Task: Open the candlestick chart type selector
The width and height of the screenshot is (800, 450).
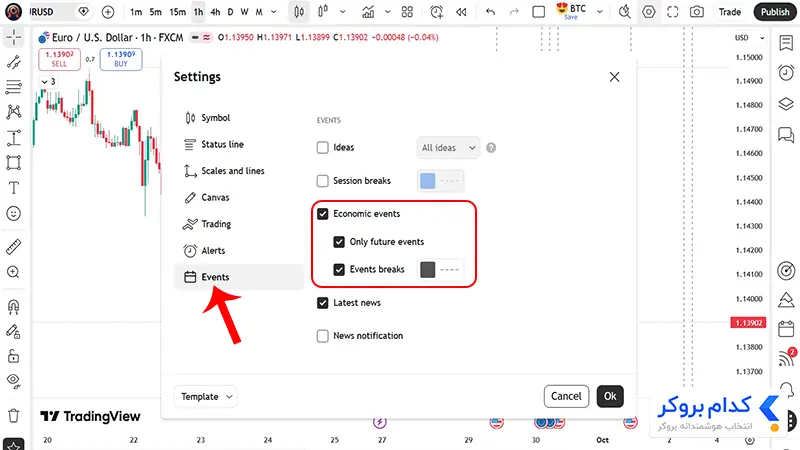Action: (299, 12)
